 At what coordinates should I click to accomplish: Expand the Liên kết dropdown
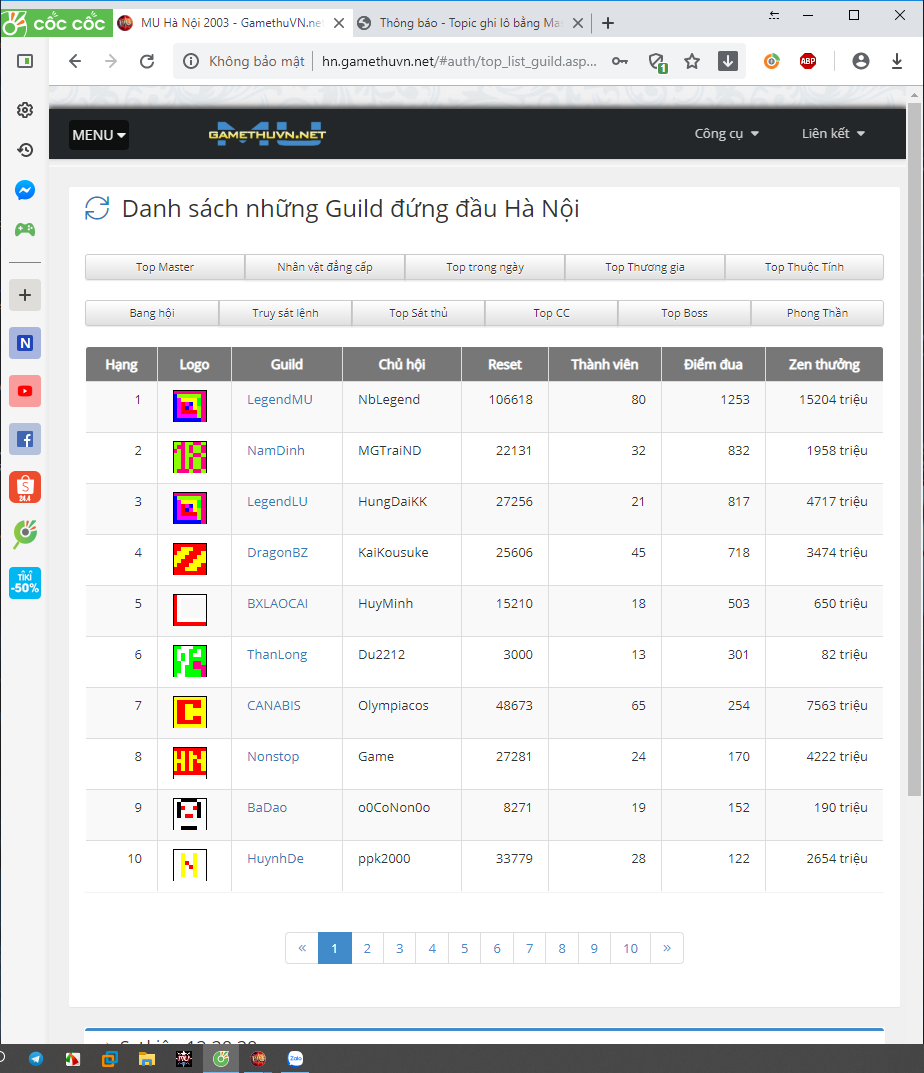click(x=833, y=134)
